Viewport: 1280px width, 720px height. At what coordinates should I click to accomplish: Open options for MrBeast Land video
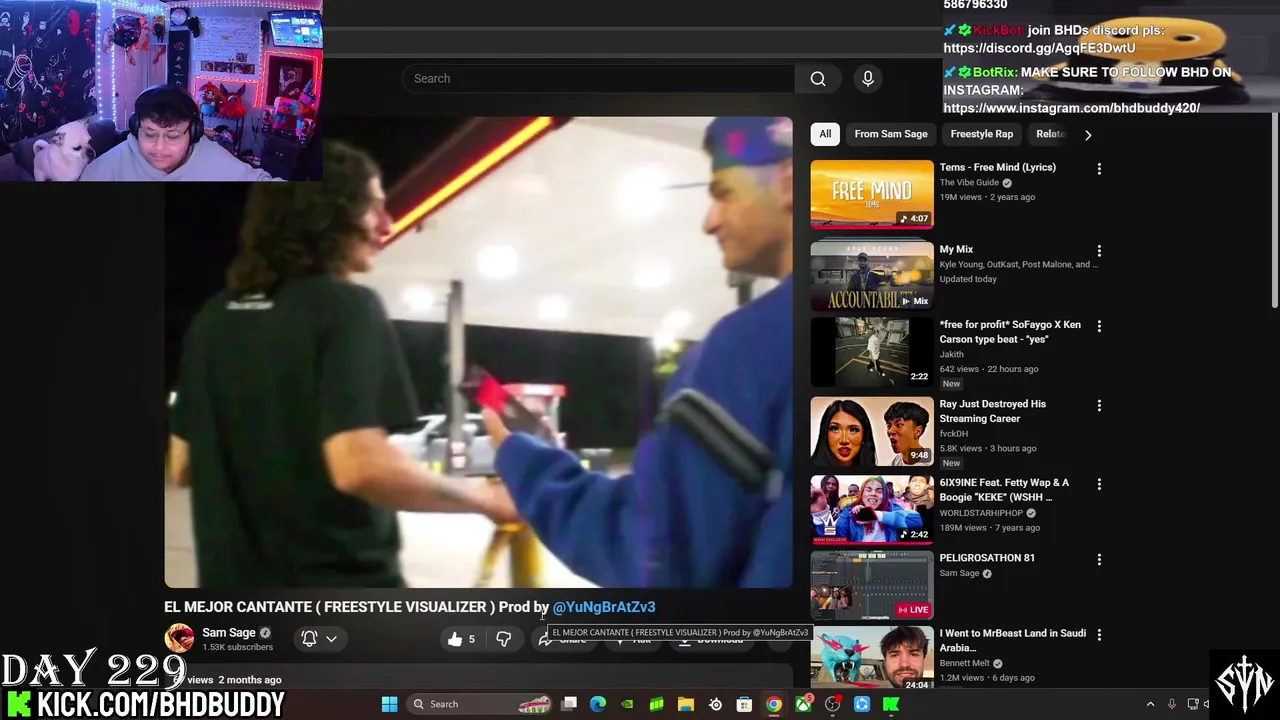coord(1099,635)
